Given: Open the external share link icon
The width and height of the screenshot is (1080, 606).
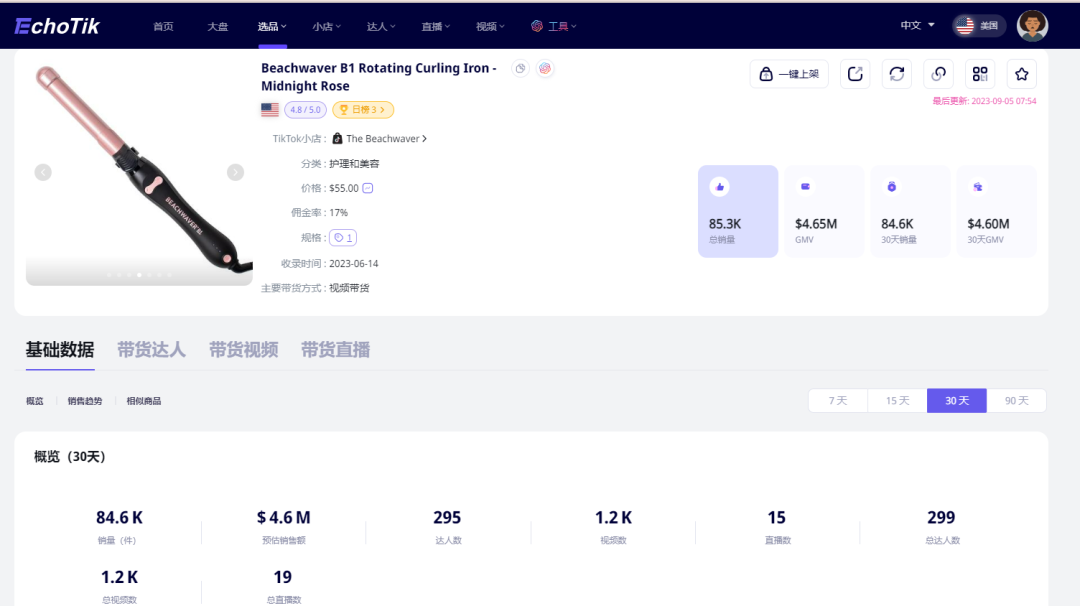Looking at the screenshot, I should point(855,74).
